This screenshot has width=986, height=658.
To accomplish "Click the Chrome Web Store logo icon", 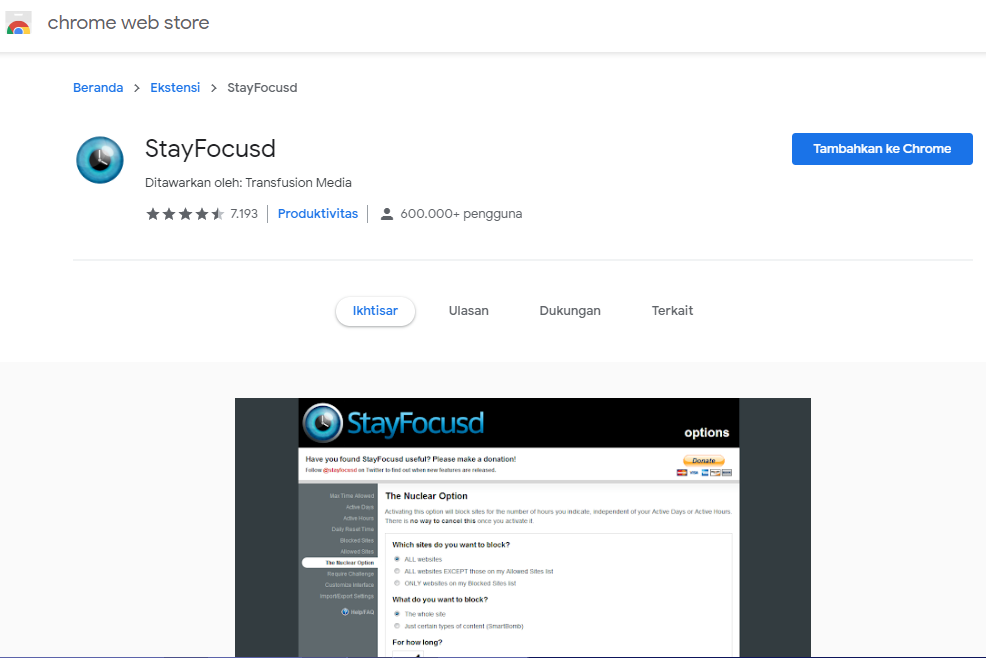I will 18,23.
